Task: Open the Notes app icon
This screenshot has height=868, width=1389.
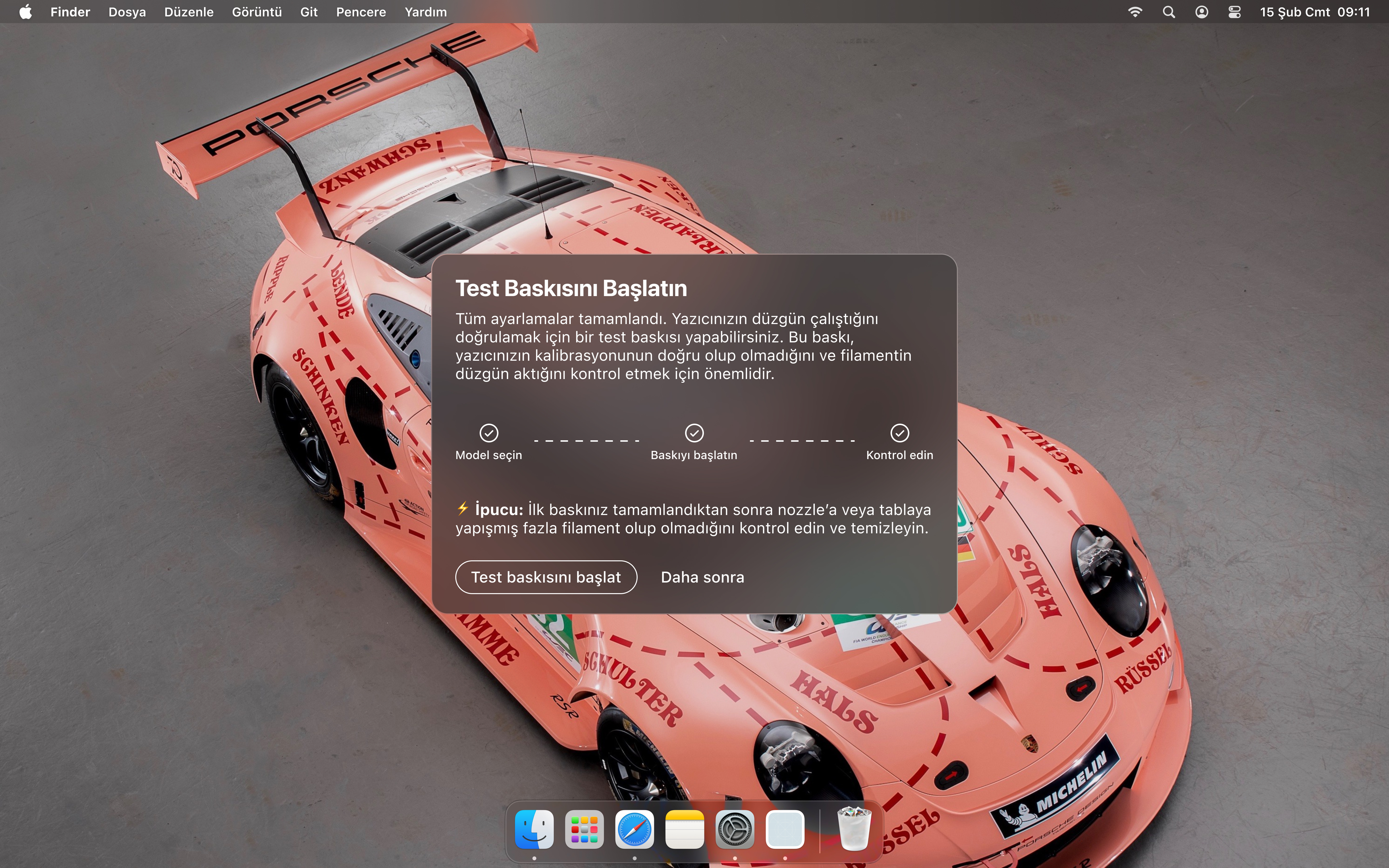Action: coord(685,829)
